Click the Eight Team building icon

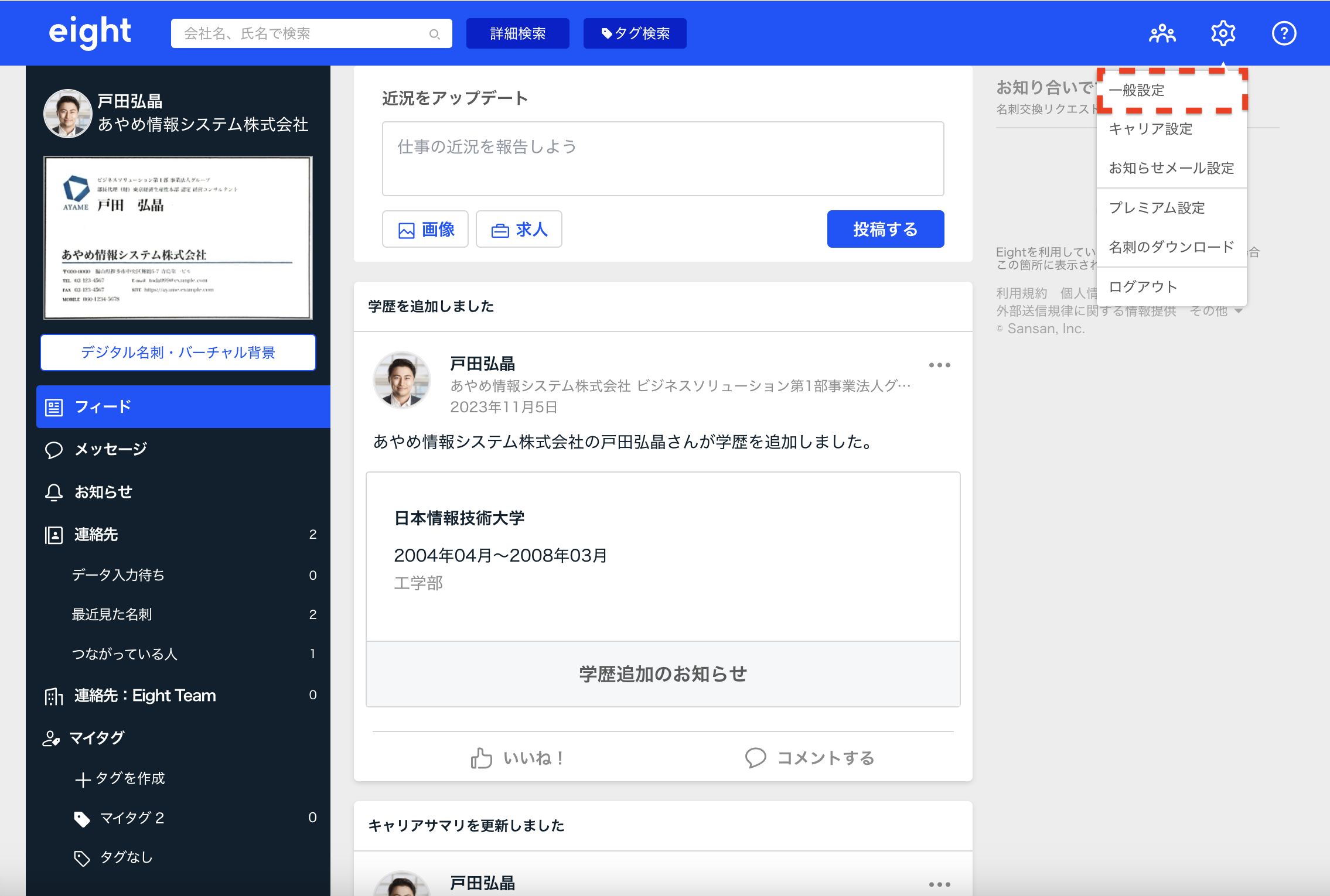(x=54, y=696)
